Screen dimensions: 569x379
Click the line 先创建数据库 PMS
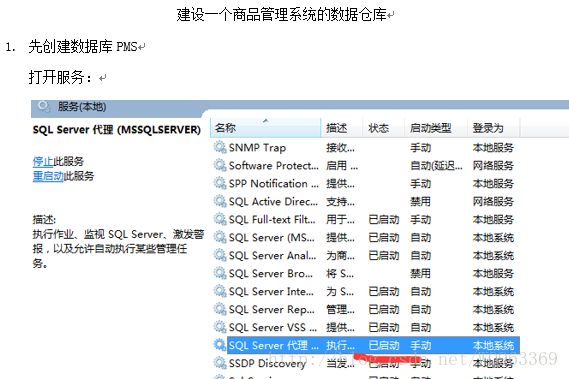pos(83,46)
